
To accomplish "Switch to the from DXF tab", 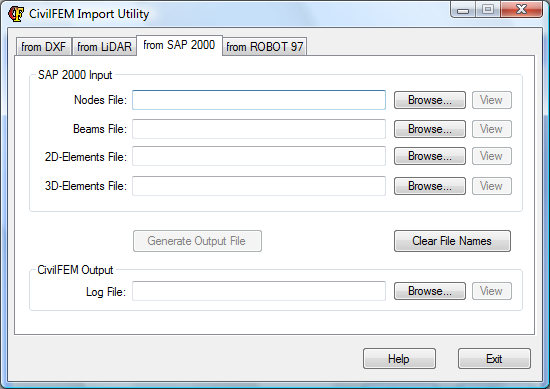I will 43,47.
